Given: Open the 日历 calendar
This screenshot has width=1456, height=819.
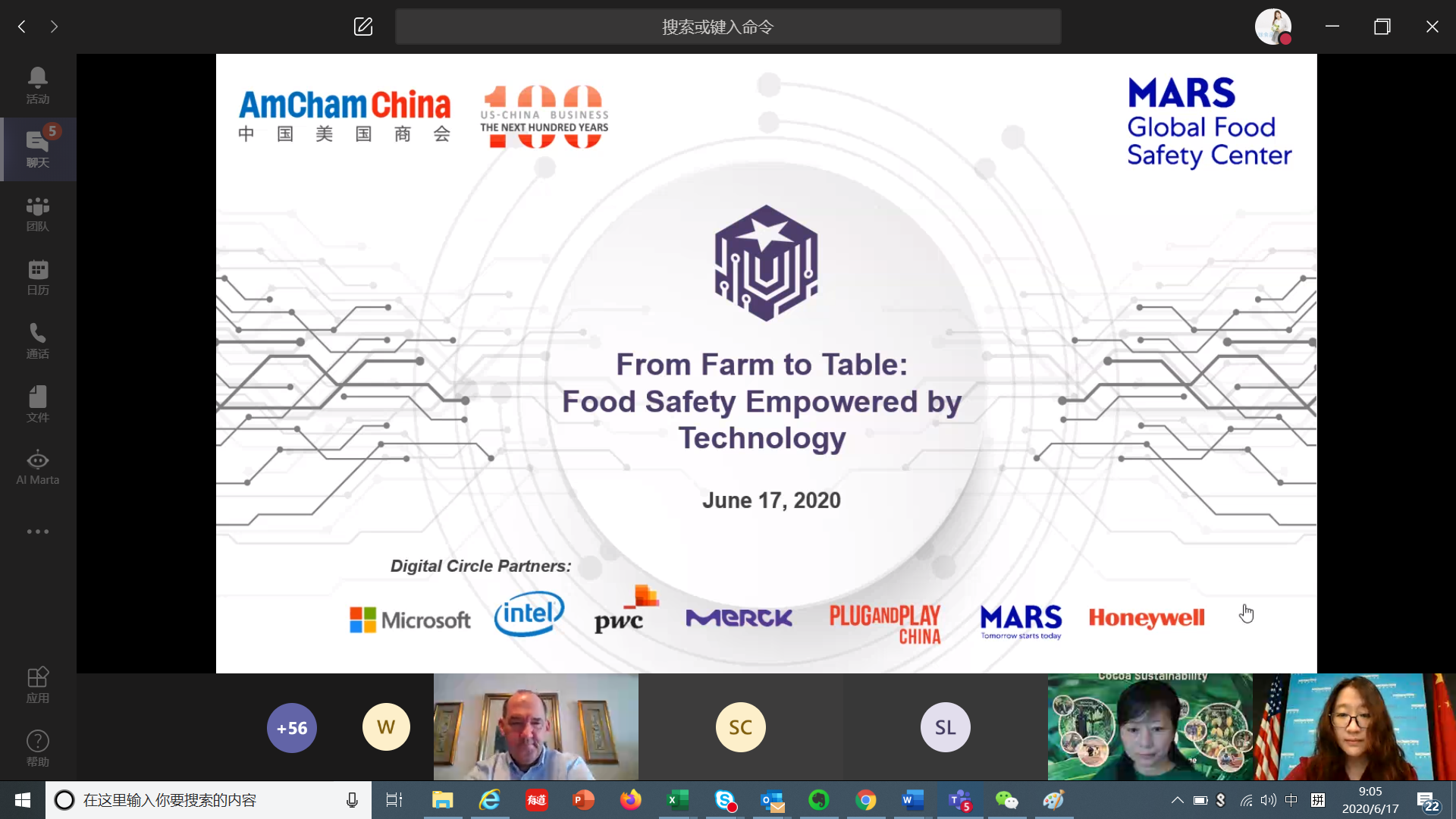Looking at the screenshot, I should tap(38, 277).
